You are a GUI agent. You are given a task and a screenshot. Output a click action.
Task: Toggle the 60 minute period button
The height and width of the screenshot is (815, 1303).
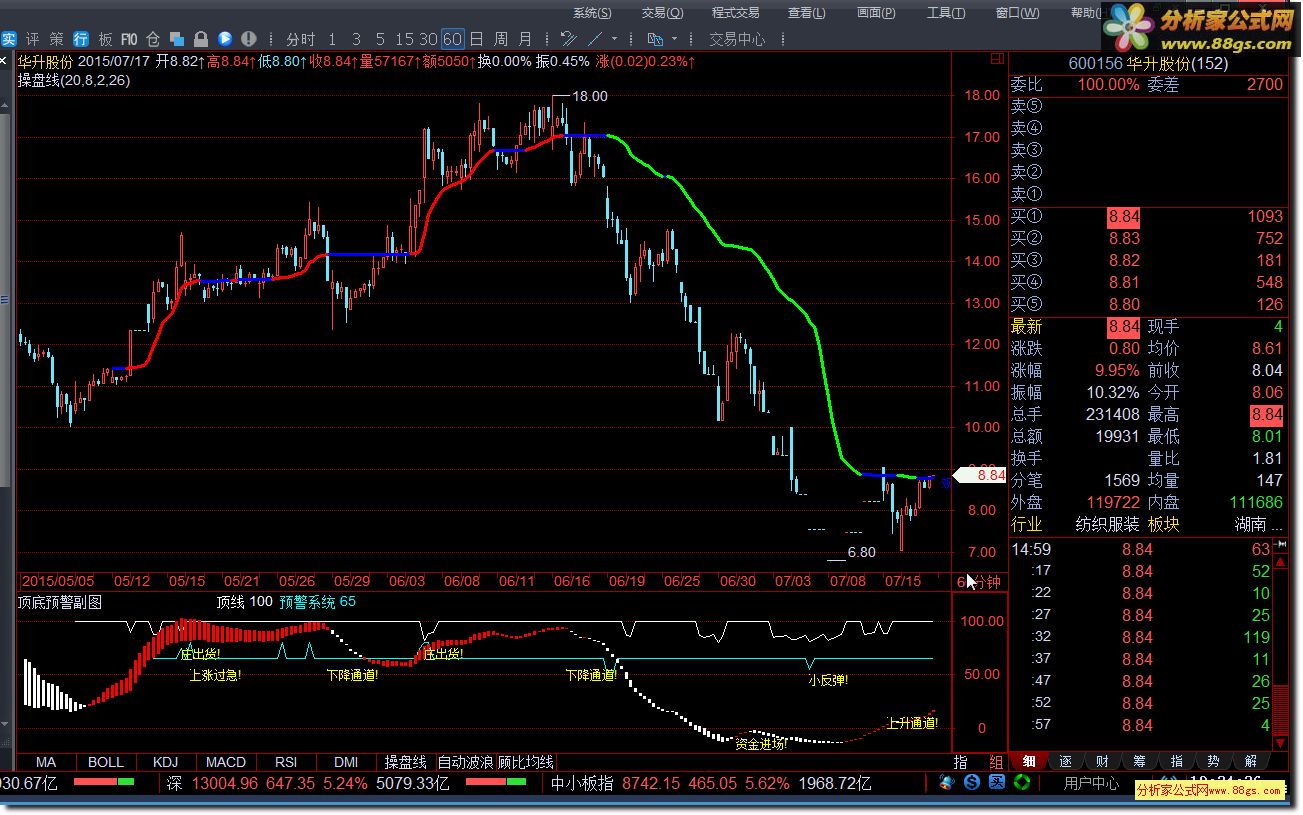[x=452, y=39]
